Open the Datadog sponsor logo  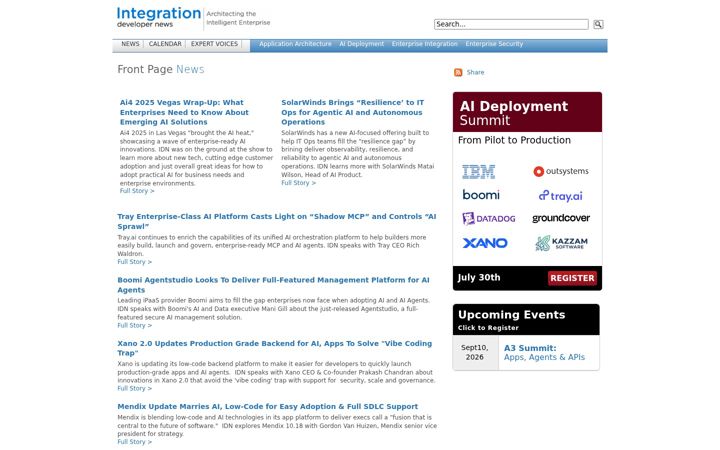(x=489, y=219)
